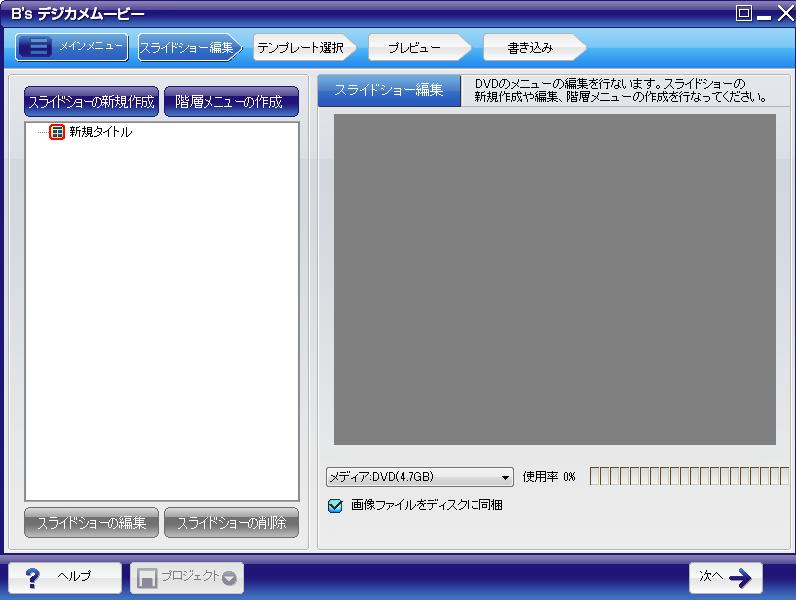Select the スライドショー編集 step tab
Image resolution: width=796 pixels, height=600 pixels.
tap(190, 47)
